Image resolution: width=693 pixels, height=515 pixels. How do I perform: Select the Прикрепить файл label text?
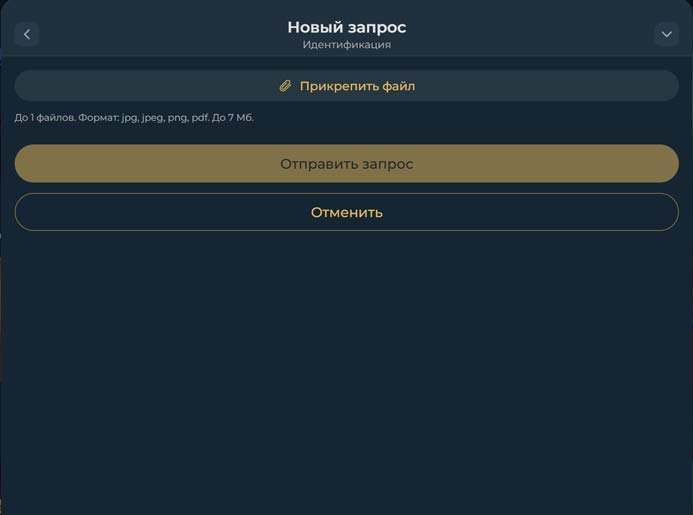(357, 86)
